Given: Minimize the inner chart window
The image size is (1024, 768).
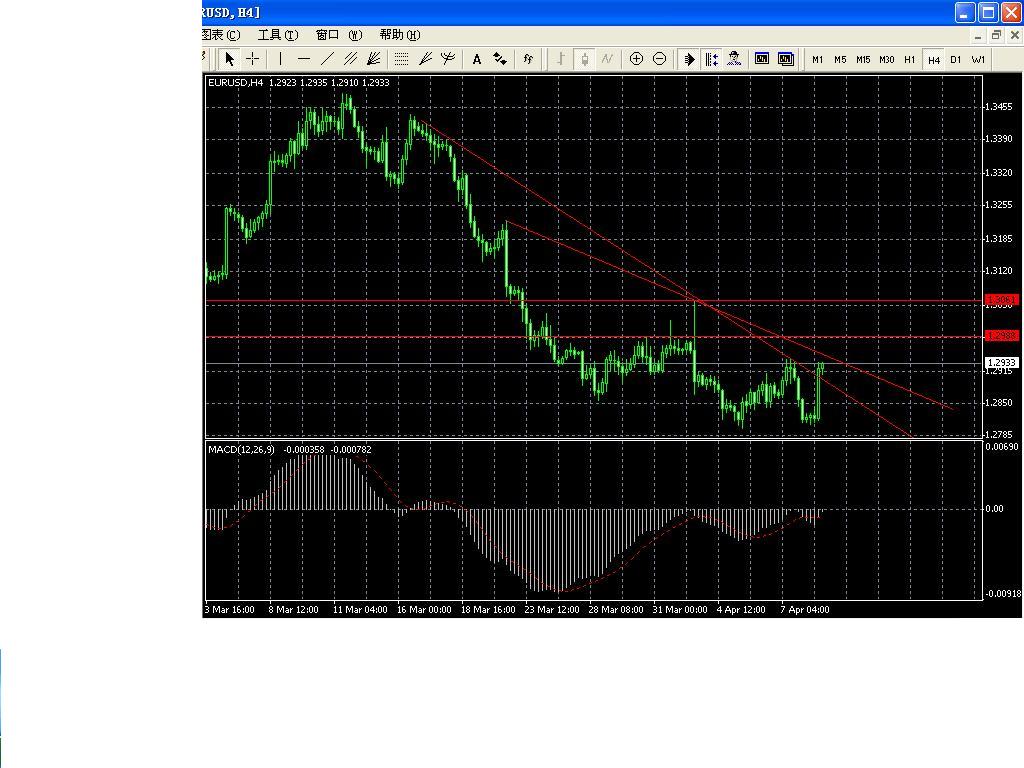Looking at the screenshot, I should pyautogui.click(x=978, y=35).
